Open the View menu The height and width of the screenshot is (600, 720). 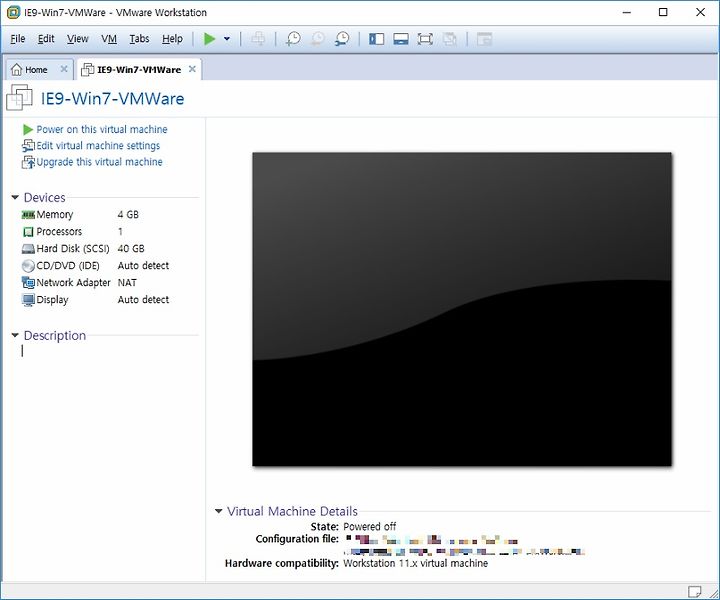point(78,39)
